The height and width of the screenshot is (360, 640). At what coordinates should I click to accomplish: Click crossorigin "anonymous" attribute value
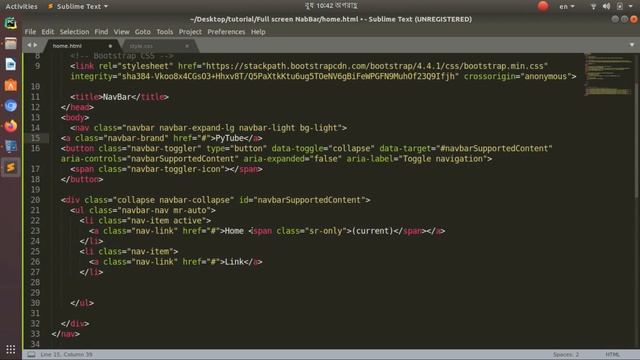click(545, 76)
